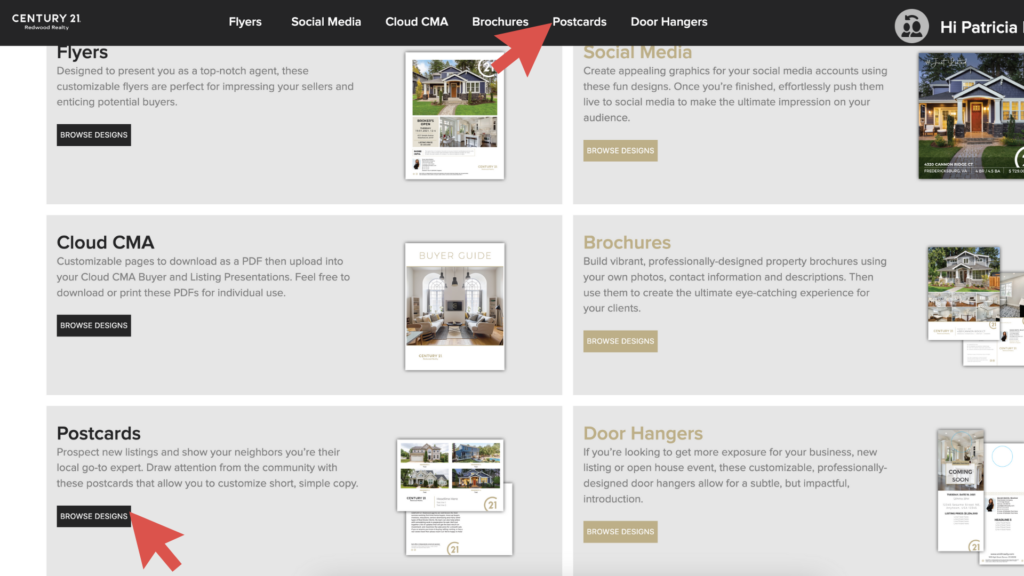Viewport: 1024px width, 576px height.
Task: Click the Brochures card heading
Action: [x=627, y=242]
